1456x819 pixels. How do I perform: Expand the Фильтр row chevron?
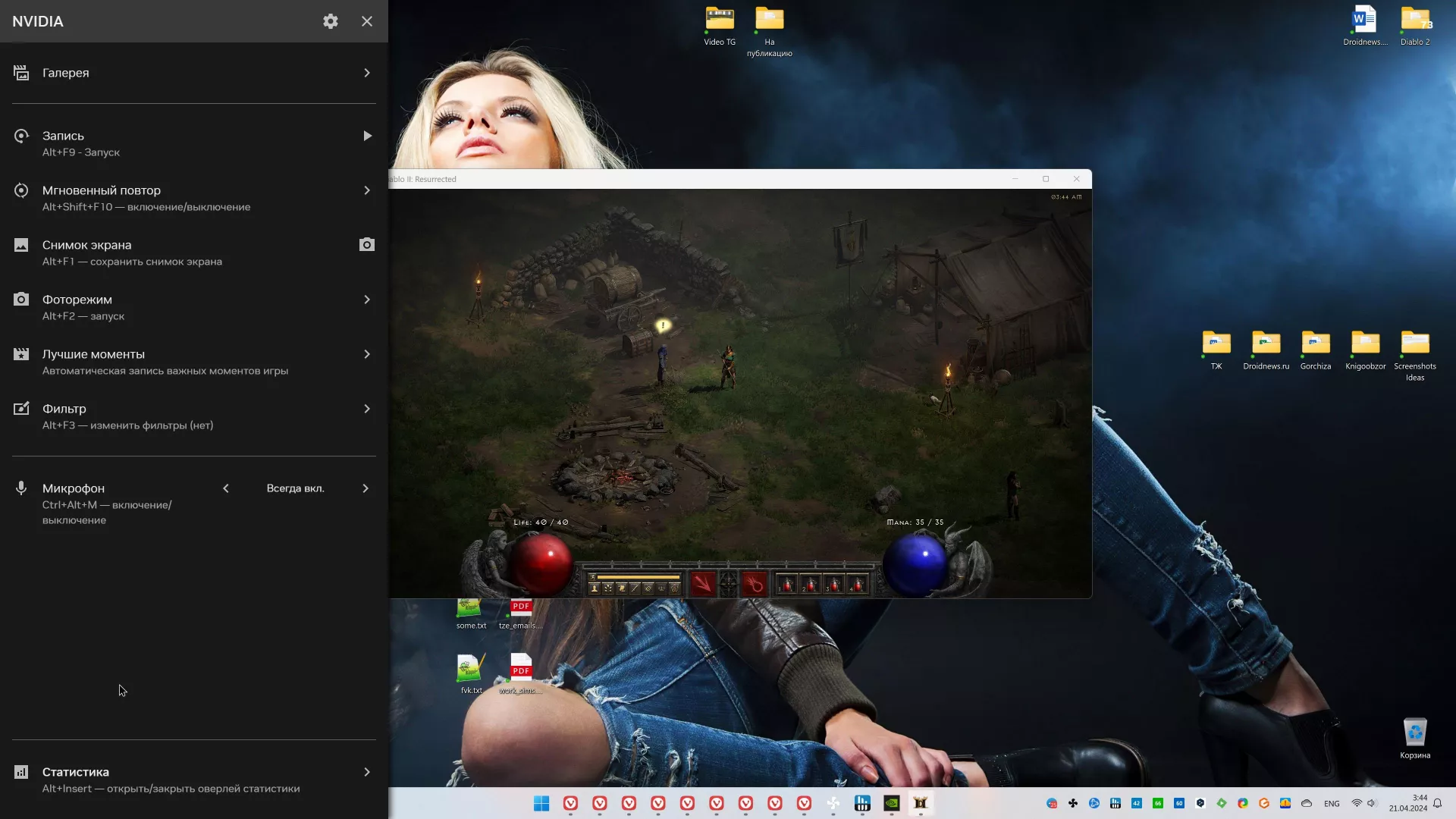tap(367, 409)
